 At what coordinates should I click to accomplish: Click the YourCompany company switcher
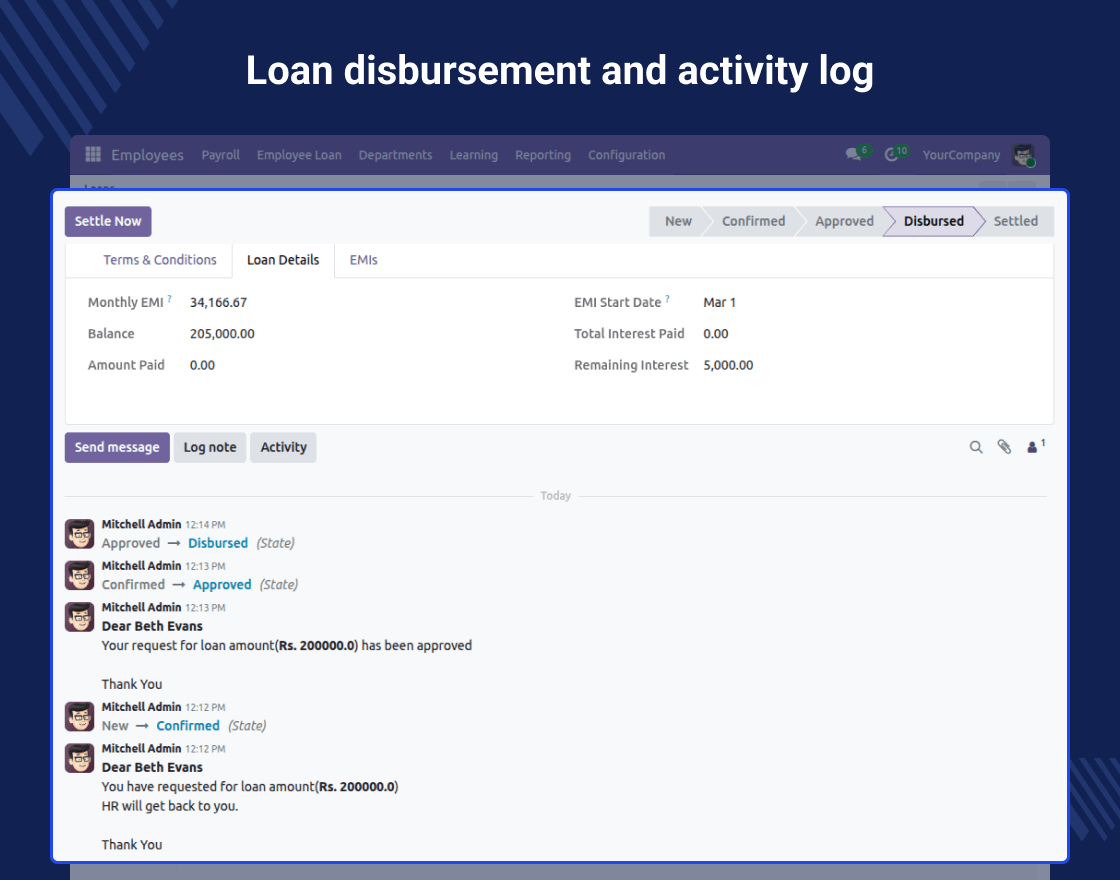961,155
